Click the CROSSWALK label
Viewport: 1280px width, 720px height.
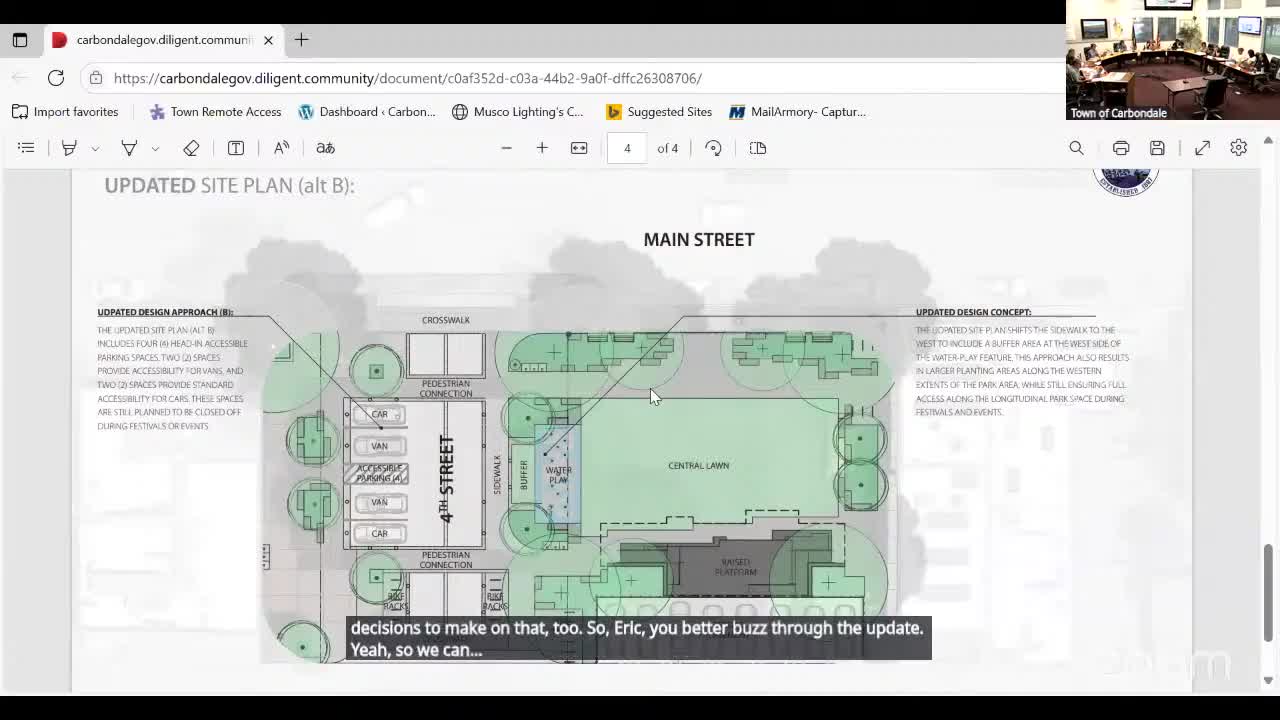(446, 320)
